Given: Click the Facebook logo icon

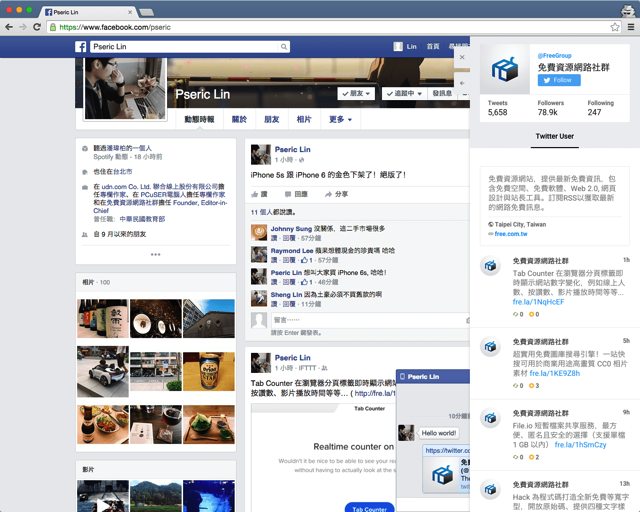Looking at the screenshot, I should pos(80,47).
